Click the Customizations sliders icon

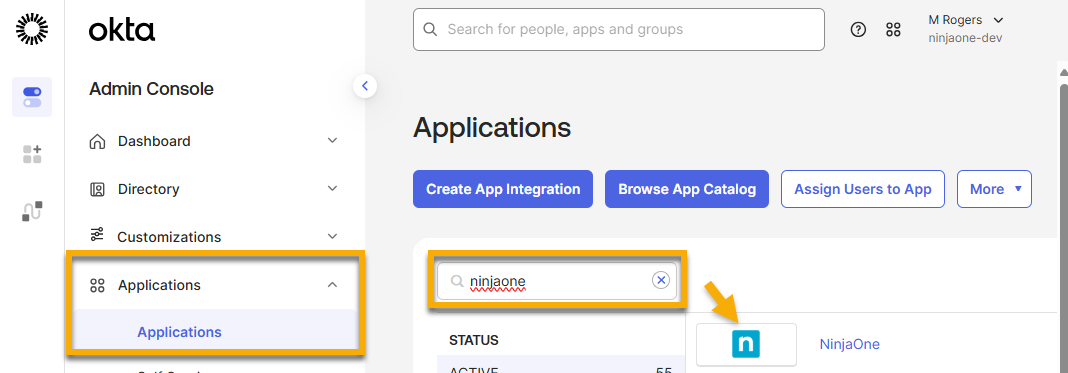click(x=97, y=235)
